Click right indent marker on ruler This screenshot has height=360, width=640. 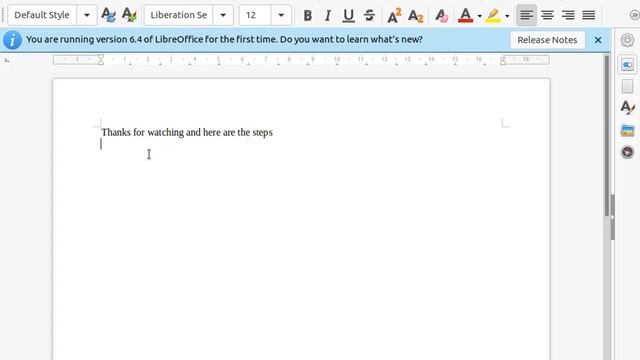(503, 61)
